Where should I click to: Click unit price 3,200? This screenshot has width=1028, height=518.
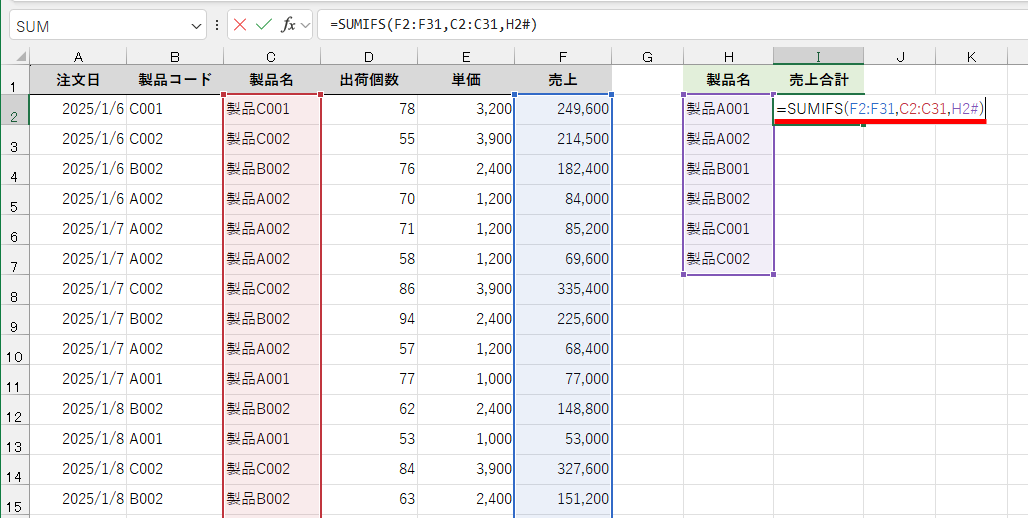click(x=465, y=110)
